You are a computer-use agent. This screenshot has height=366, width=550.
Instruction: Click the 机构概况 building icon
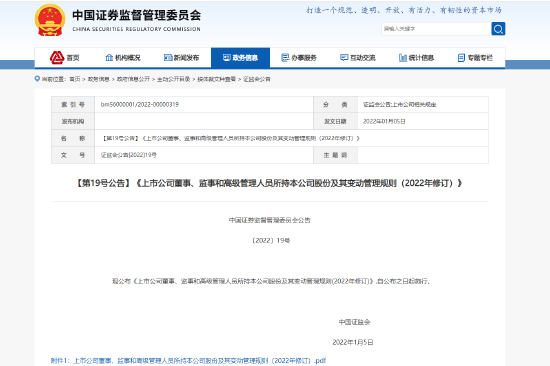[x=109, y=58]
